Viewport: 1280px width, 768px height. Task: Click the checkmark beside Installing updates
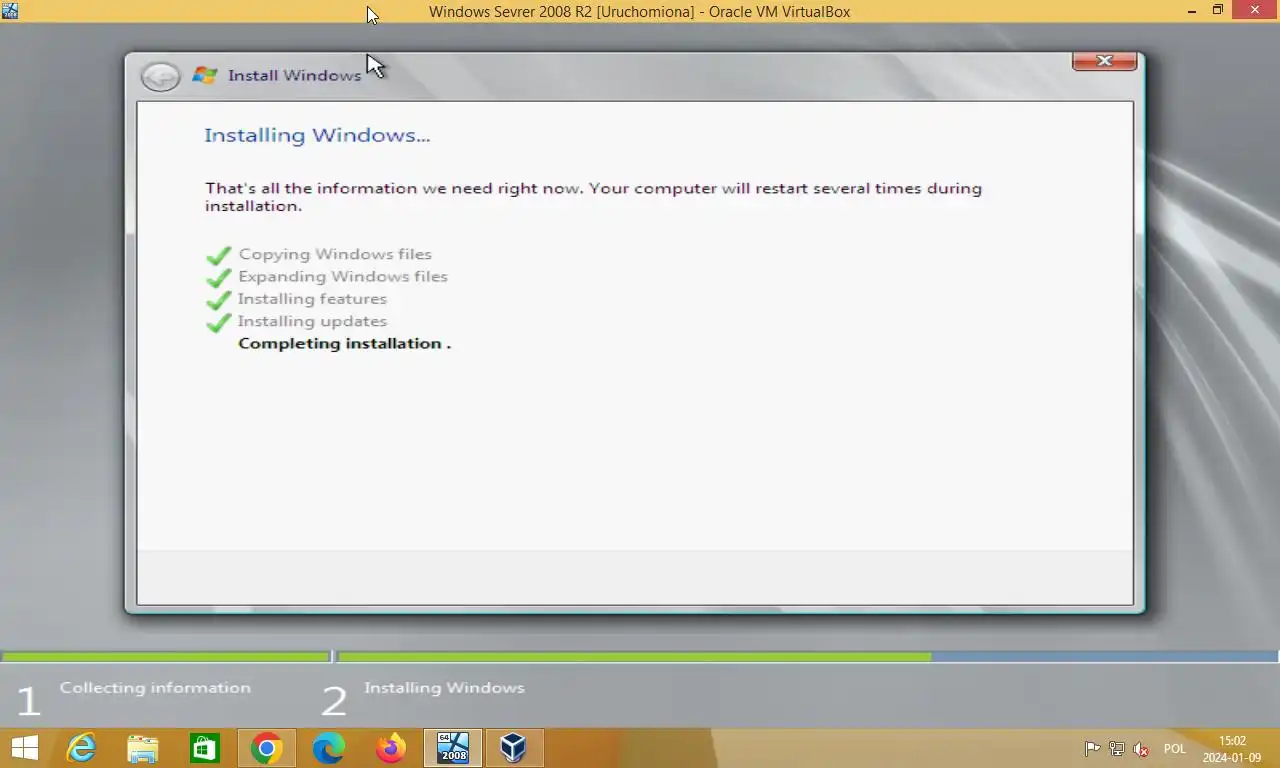point(219,322)
